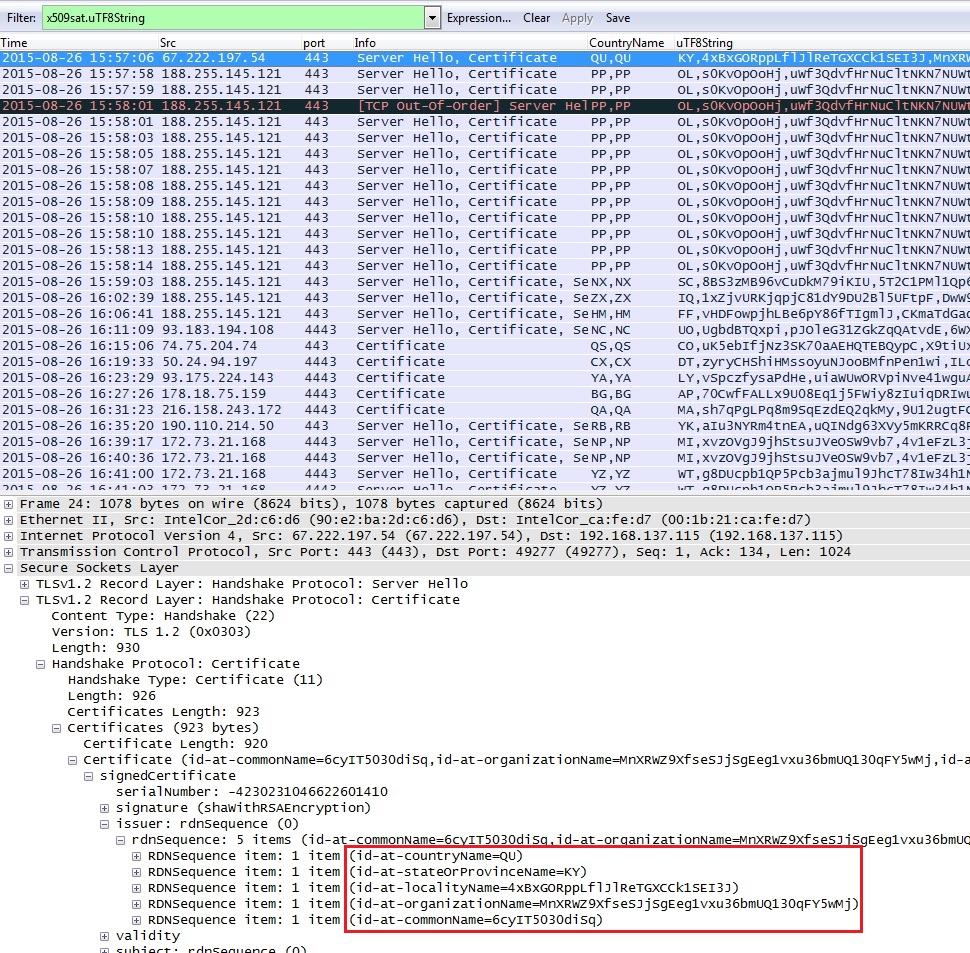Expand the id-at-countryName=QU RDNSequence item
970x953 pixels.
click(x=137, y=856)
